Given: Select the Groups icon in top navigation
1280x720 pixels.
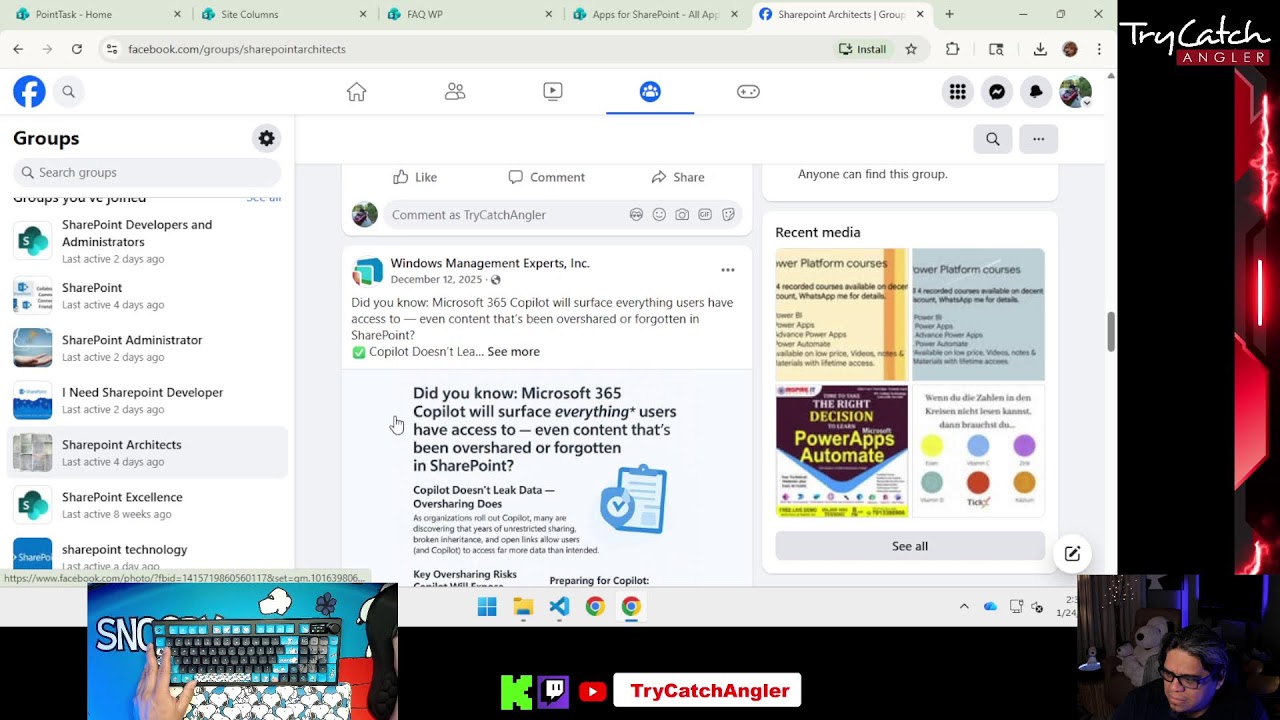Looking at the screenshot, I should pyautogui.click(x=650, y=92).
